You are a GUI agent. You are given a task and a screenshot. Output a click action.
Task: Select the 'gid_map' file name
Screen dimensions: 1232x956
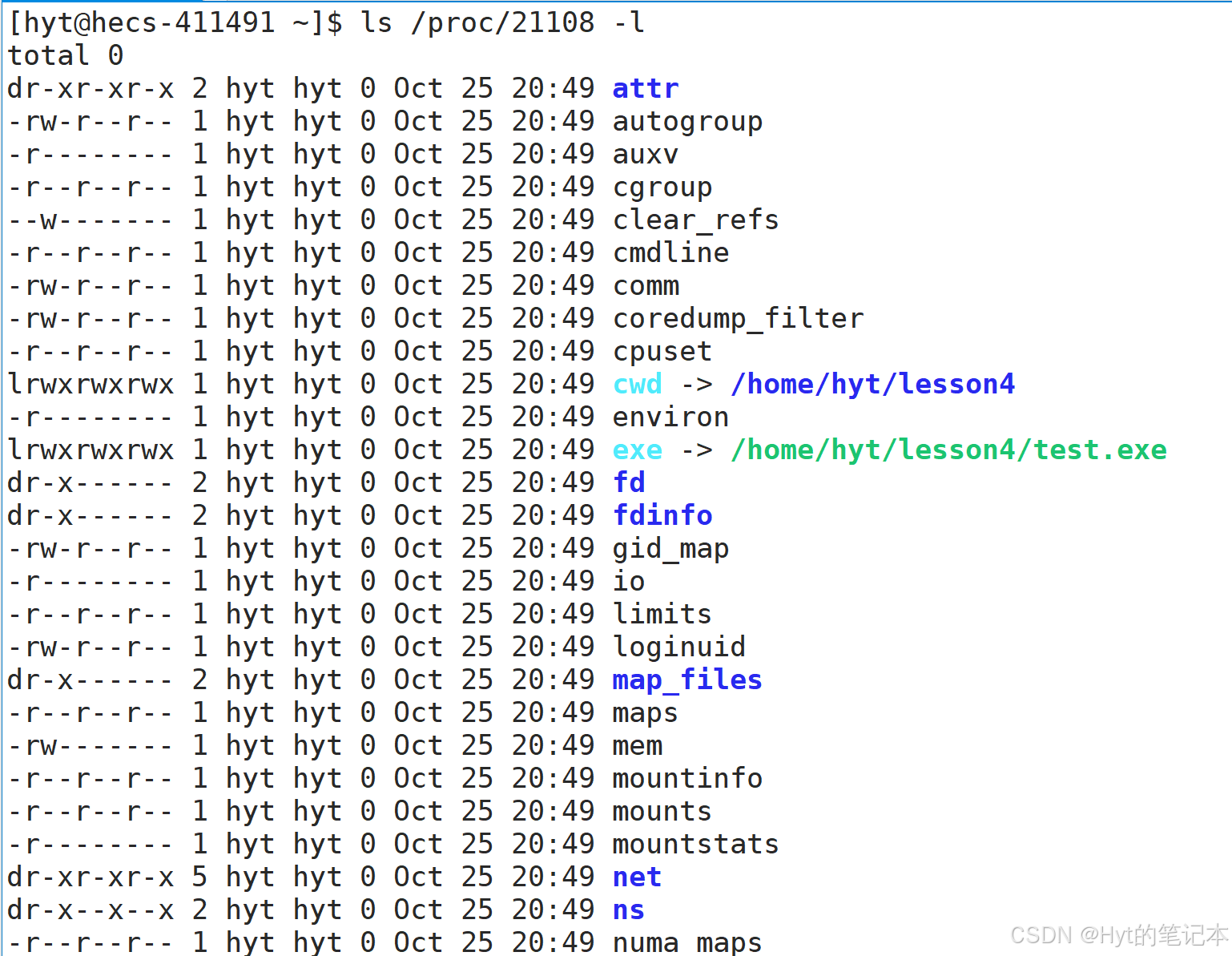pyautogui.click(x=670, y=548)
